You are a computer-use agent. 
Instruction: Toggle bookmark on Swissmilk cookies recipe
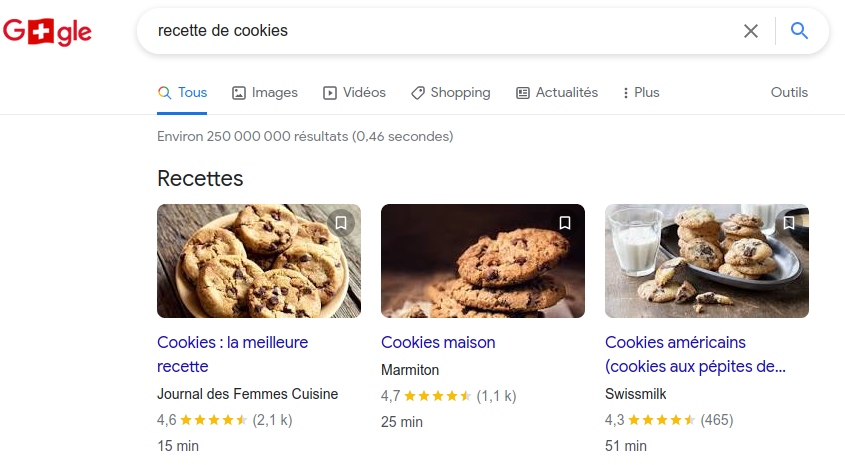(x=789, y=223)
